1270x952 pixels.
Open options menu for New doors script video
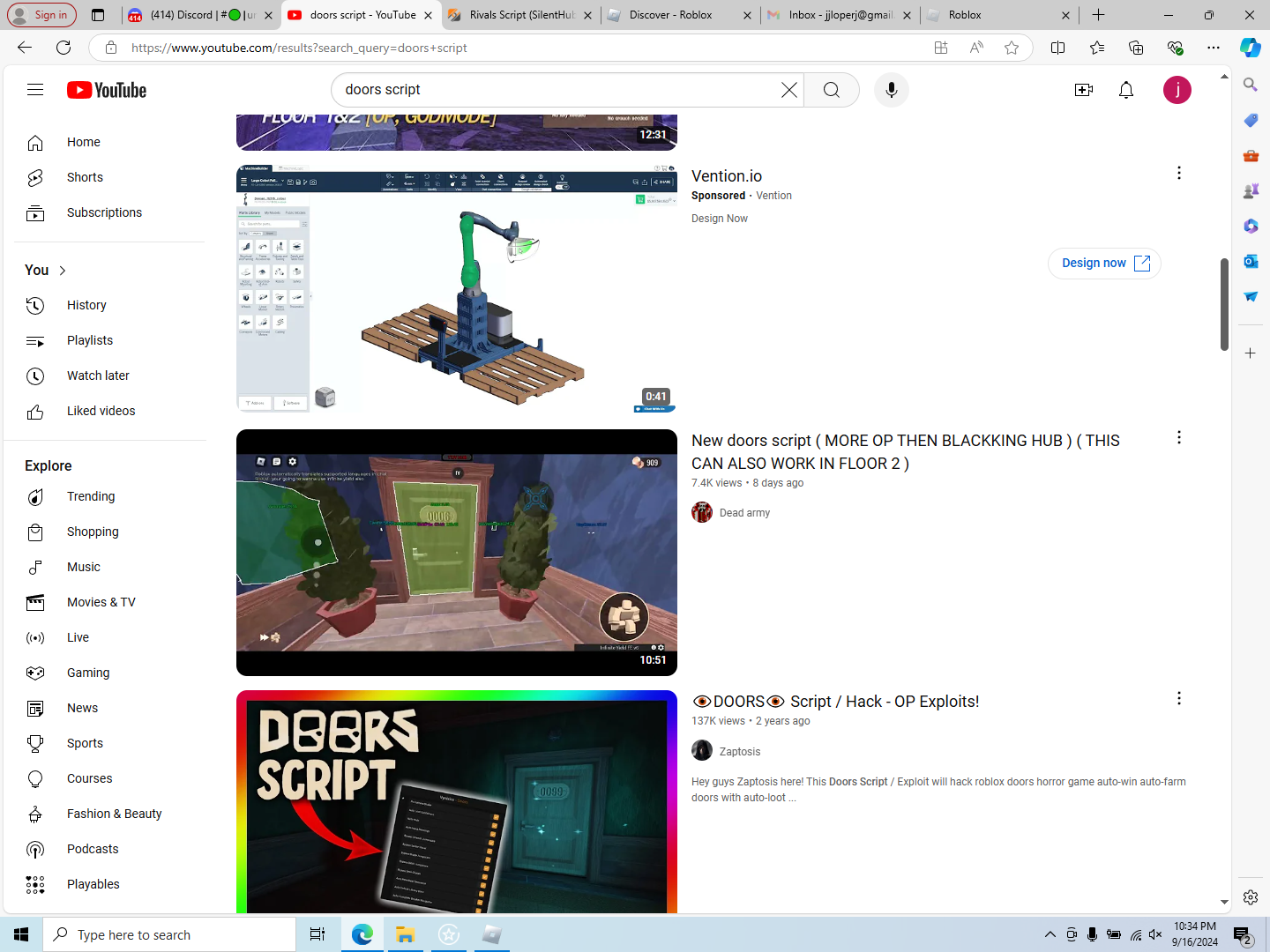pos(1178,437)
